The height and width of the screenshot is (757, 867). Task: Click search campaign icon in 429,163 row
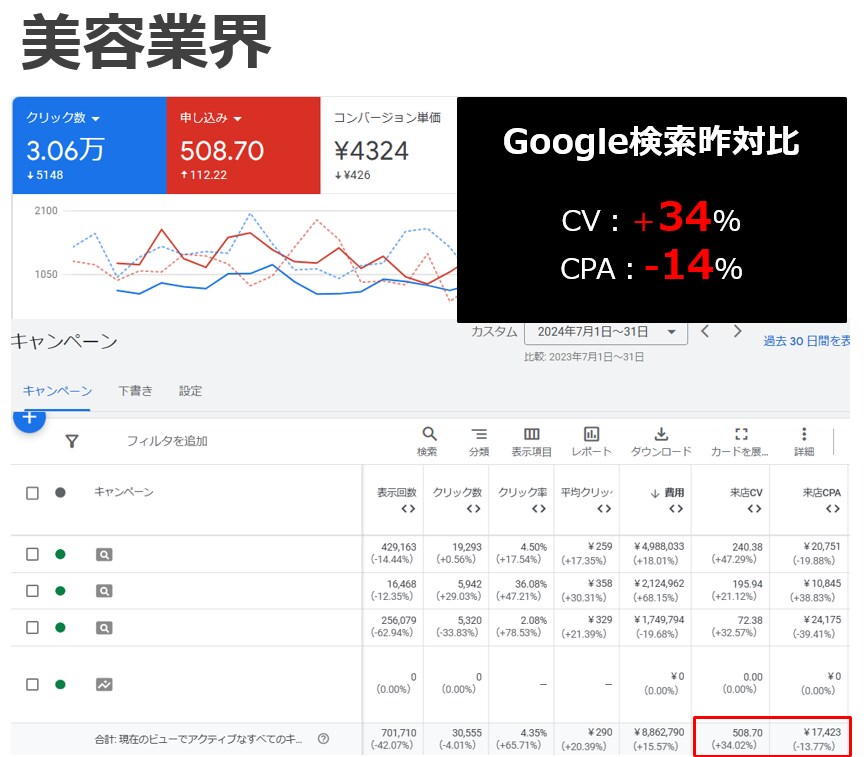(x=104, y=555)
